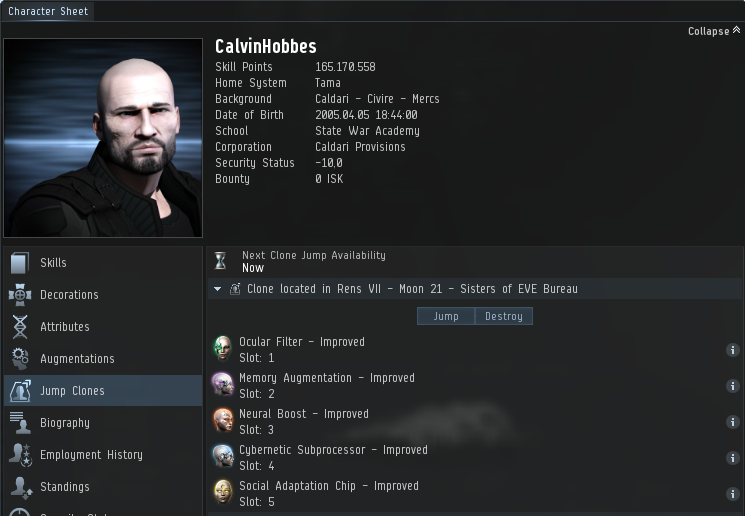This screenshot has height=516, width=745.
Task: Click the Augmentations gear-head icon
Action: (19, 359)
